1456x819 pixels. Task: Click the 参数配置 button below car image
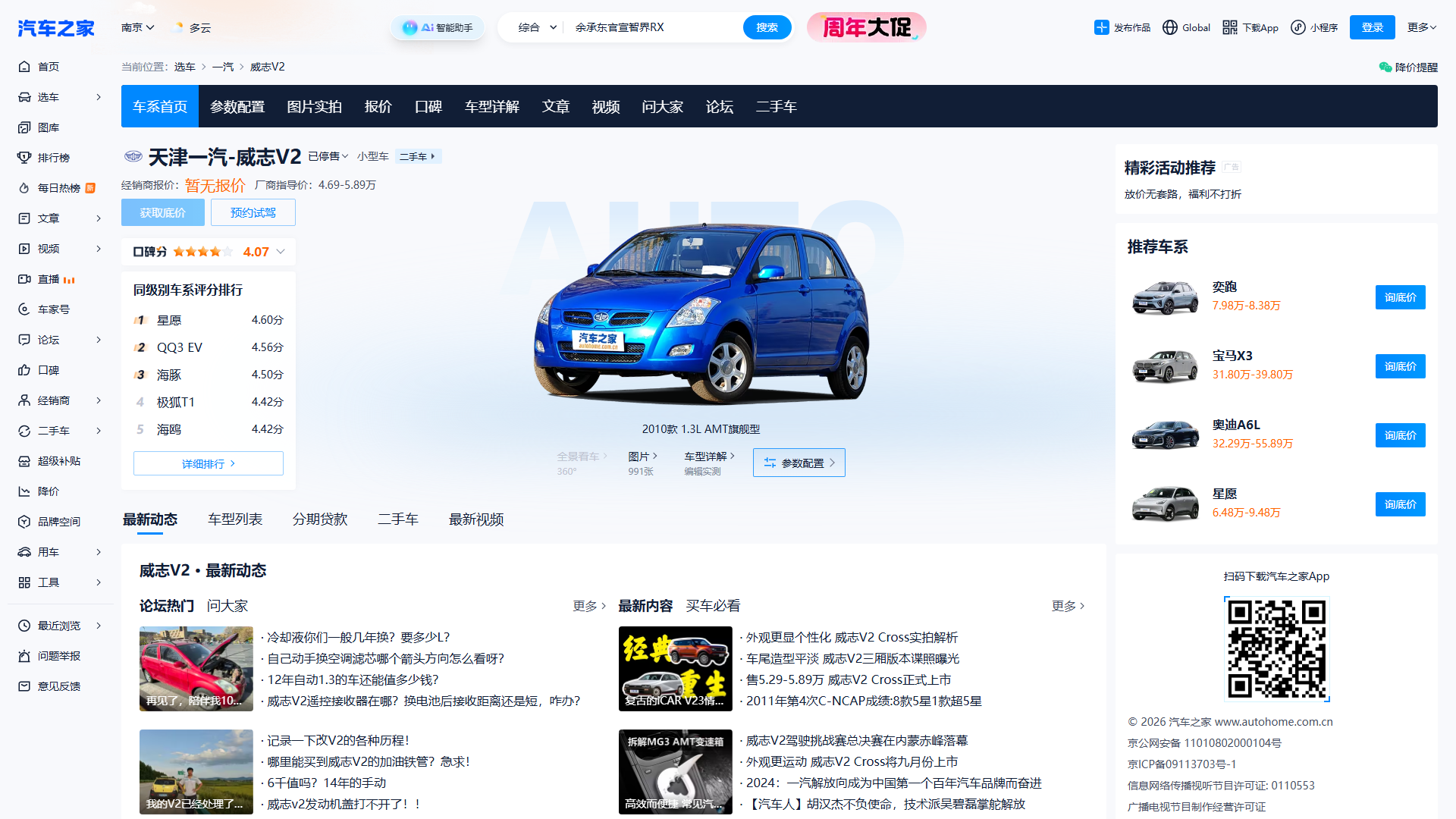pos(799,463)
